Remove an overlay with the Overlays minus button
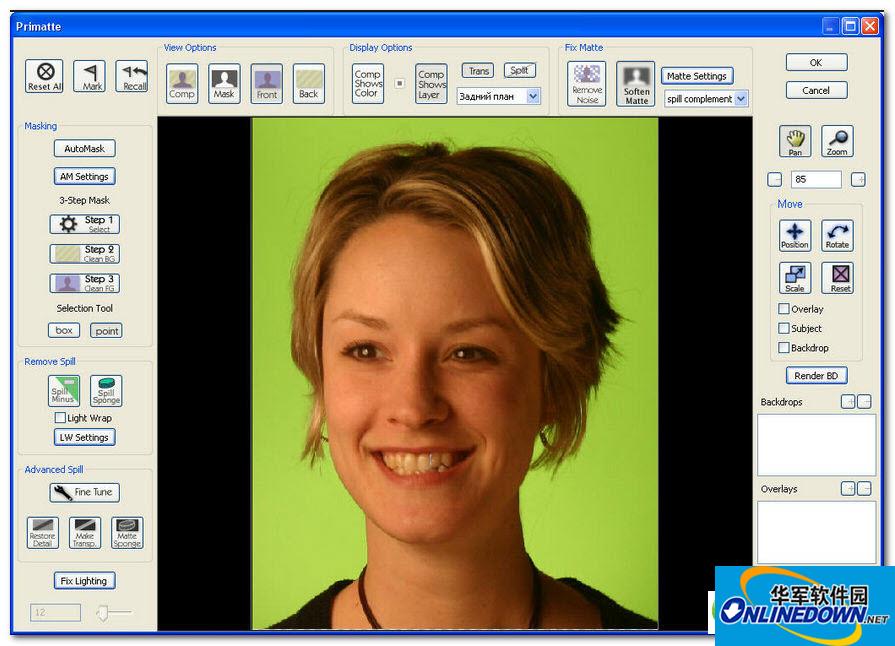895x646 pixels. pyautogui.click(x=864, y=488)
